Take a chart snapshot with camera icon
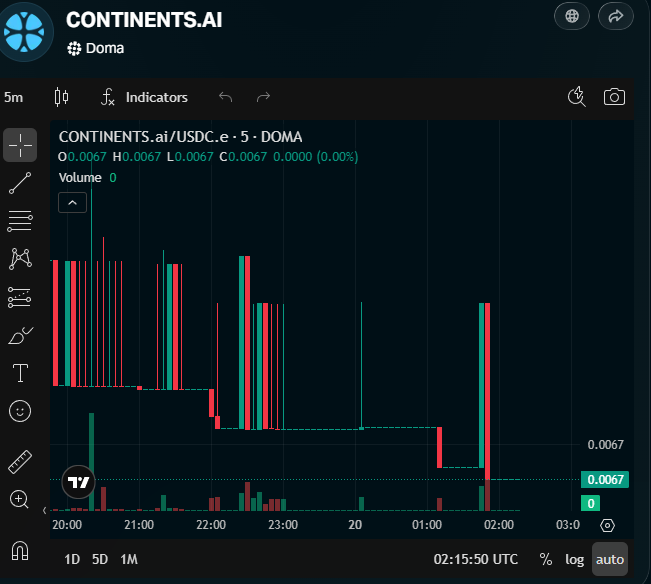651x584 pixels. point(614,97)
